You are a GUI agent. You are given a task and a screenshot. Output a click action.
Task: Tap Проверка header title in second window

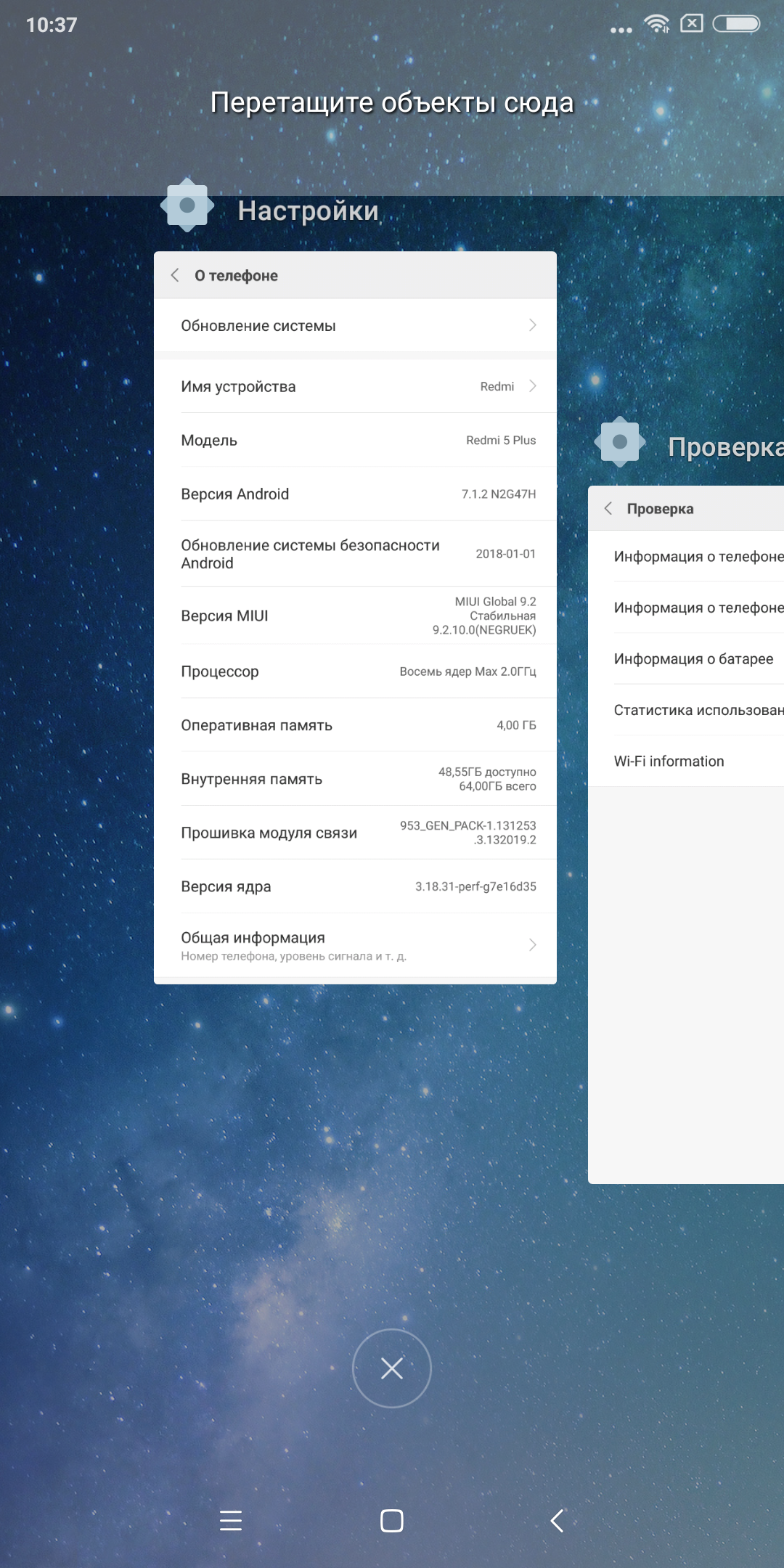click(x=660, y=508)
